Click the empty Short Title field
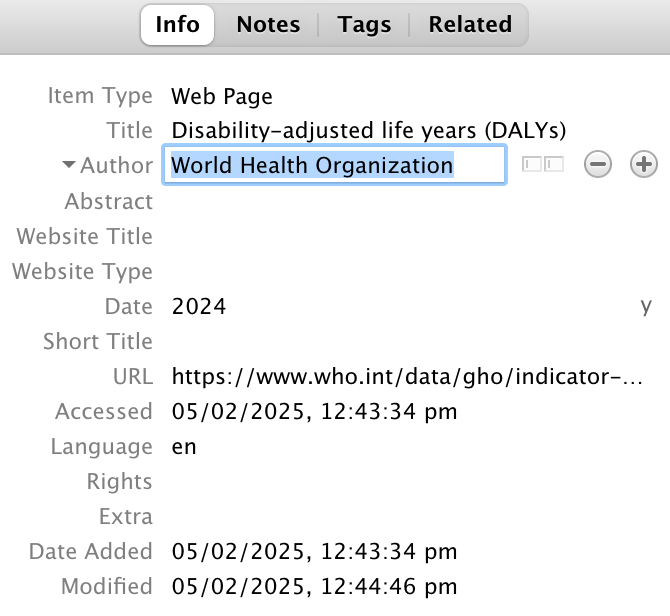Screen dimensions: 670x616 click(x=410, y=341)
